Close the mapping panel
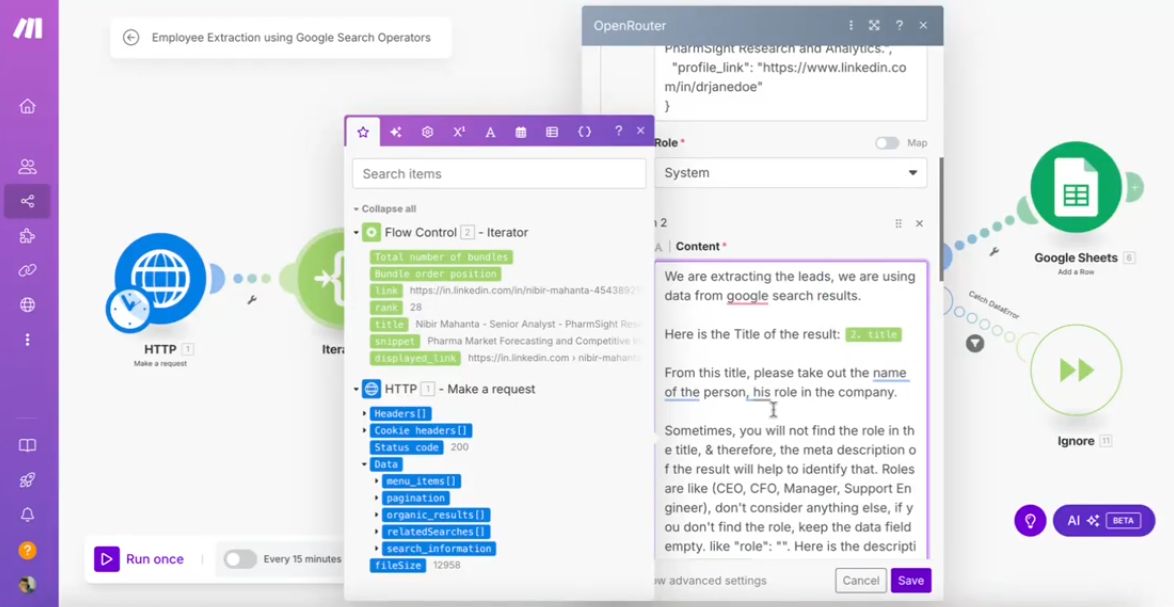1174x607 pixels. (641, 130)
